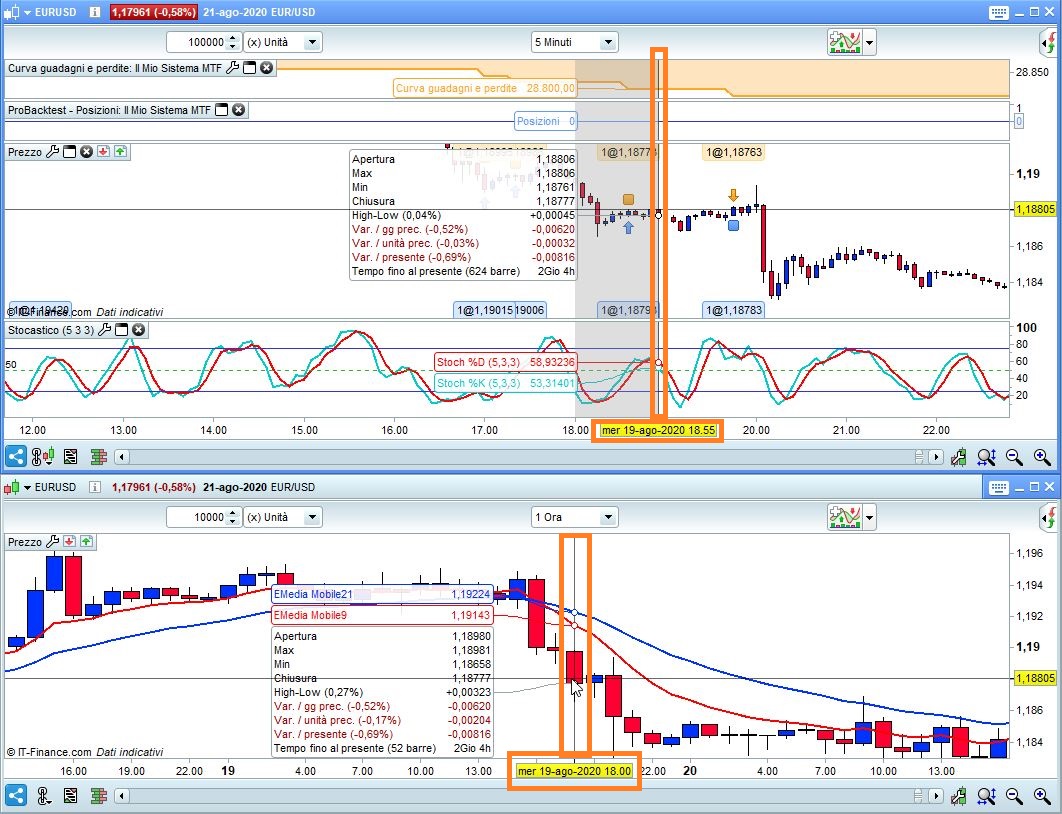Open chart style menu in top EURUSD window
Viewport: 1062px width, 814px height.
[18, 12]
